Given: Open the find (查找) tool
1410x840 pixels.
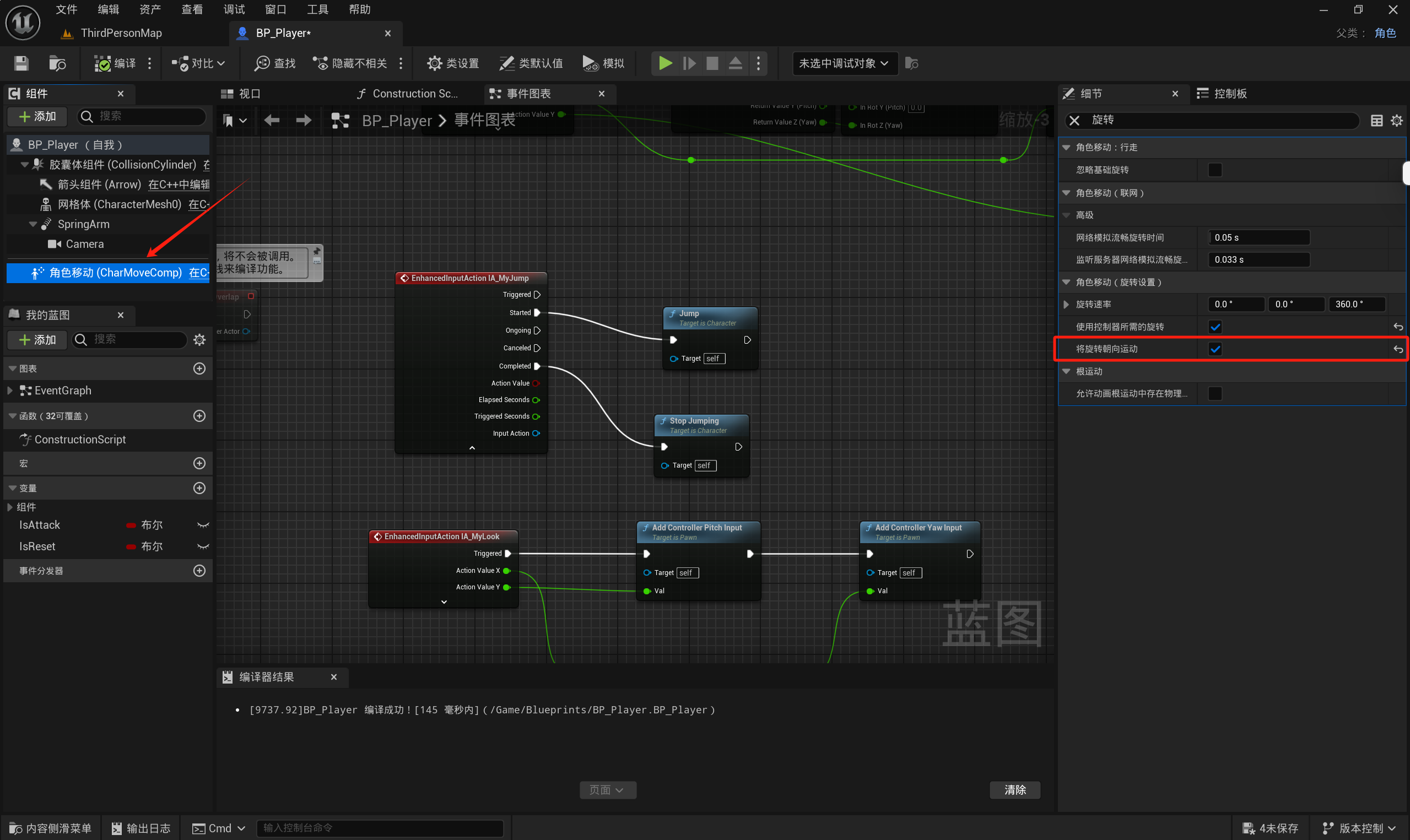Looking at the screenshot, I should (x=275, y=63).
